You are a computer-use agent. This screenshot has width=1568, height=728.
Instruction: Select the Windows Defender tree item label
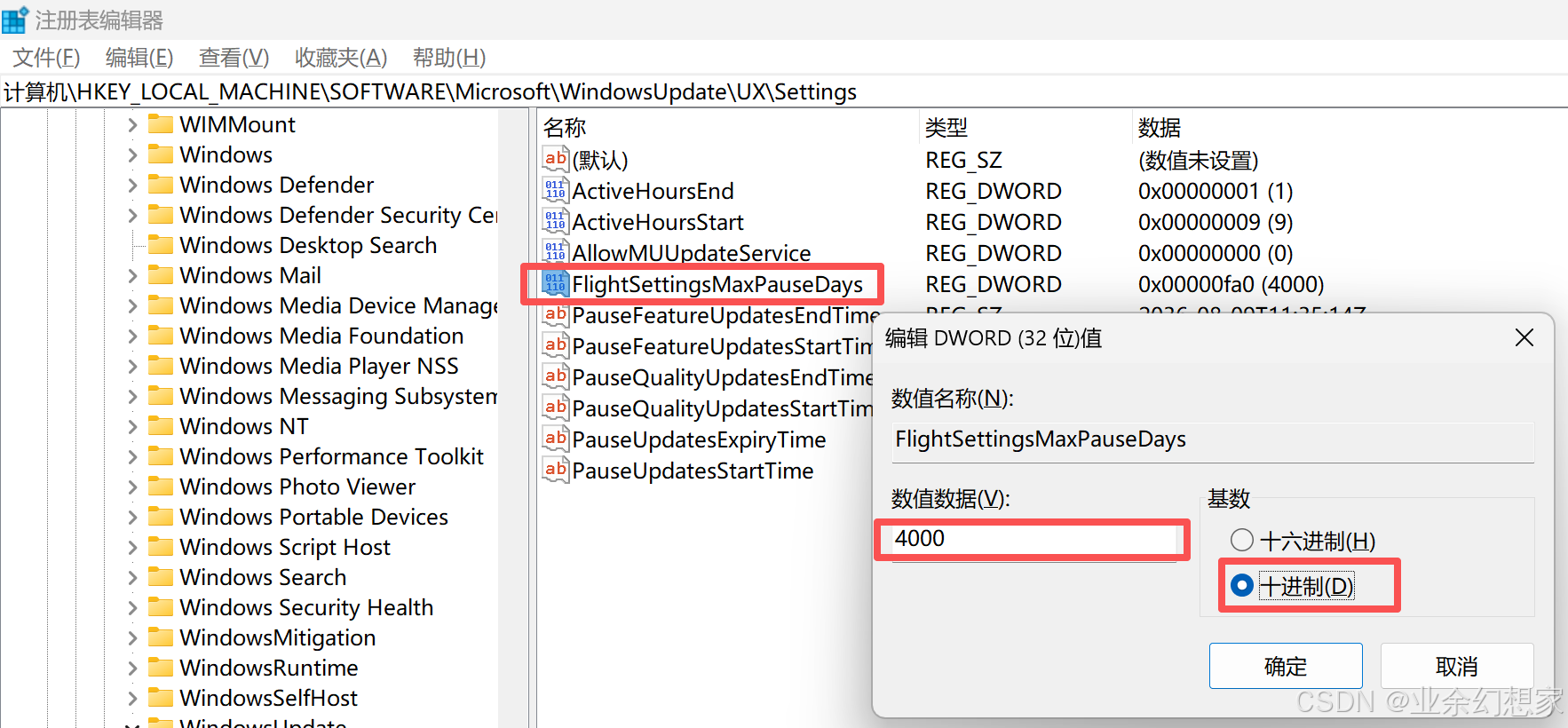(x=276, y=185)
